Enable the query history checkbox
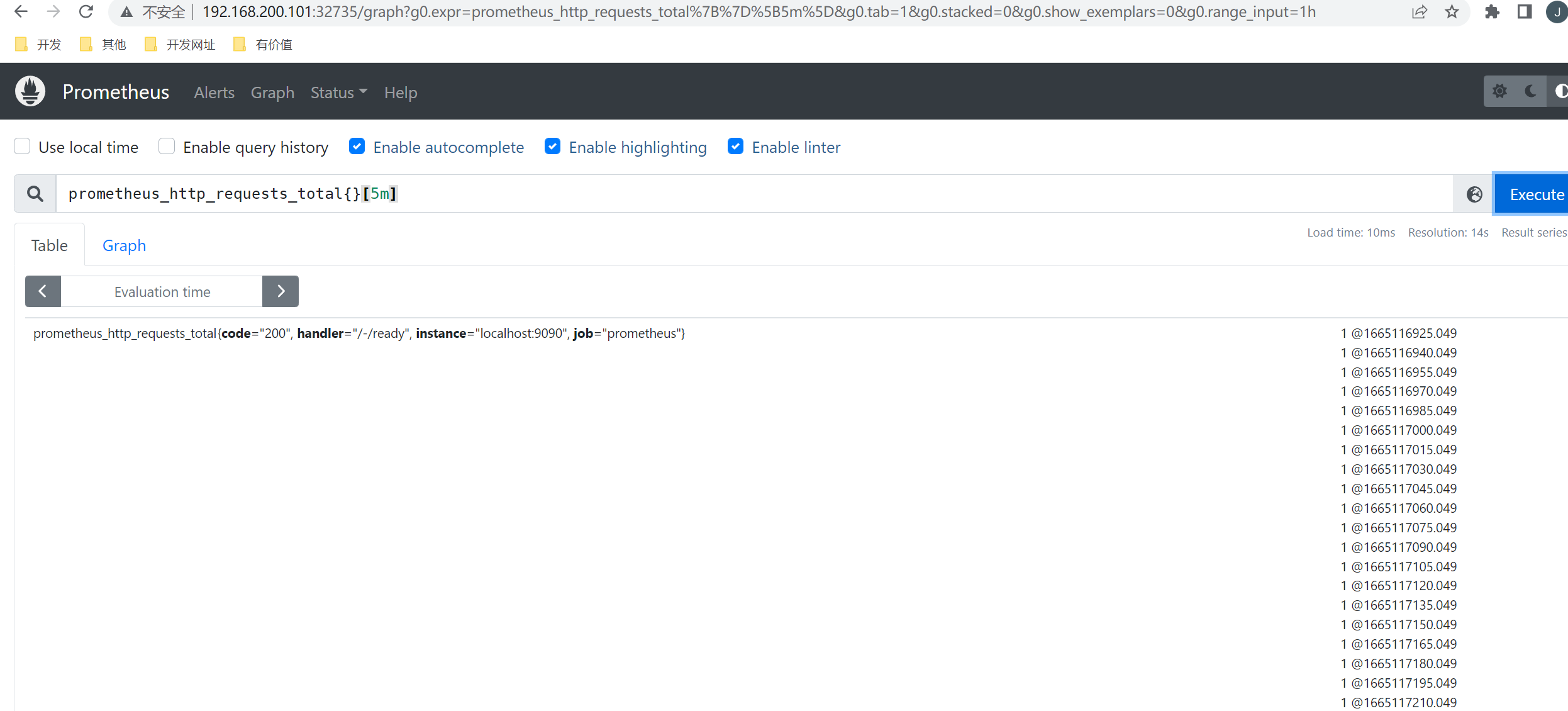This screenshot has width=1568, height=711. 167,147
